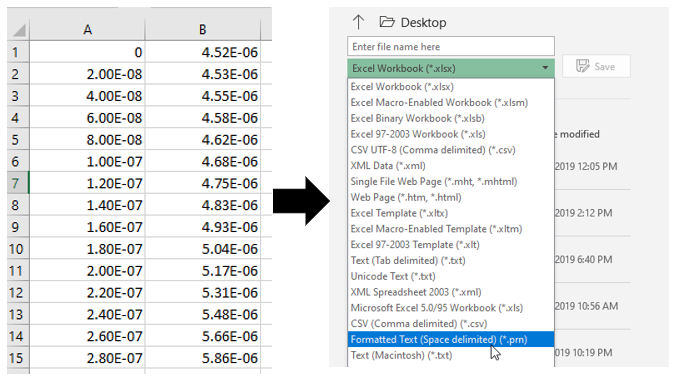The height and width of the screenshot is (379, 679).
Task: Click the up-arrow to go up one folder
Action: tap(358, 22)
